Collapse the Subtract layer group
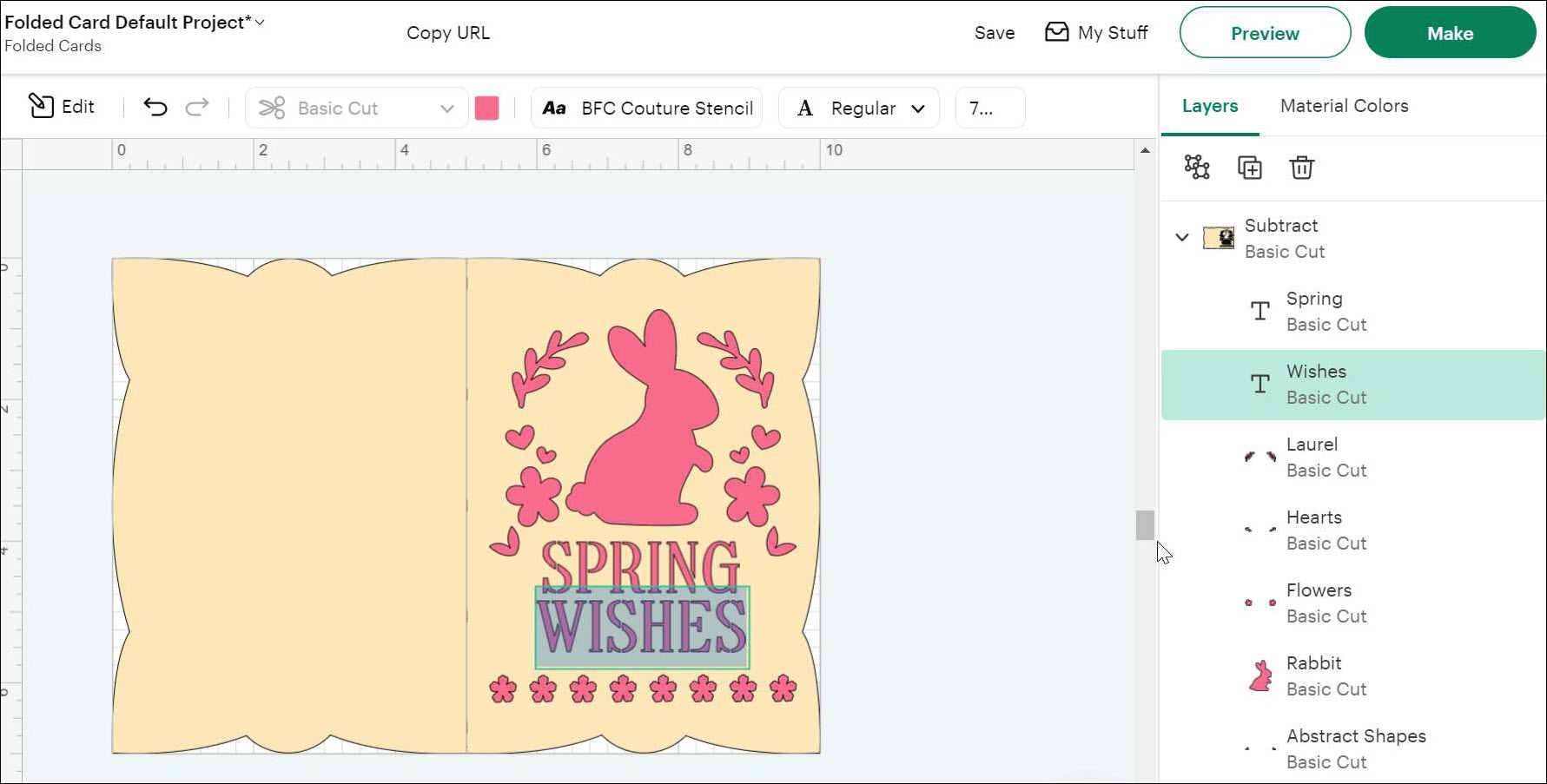This screenshot has height=784, width=1547. point(1181,237)
